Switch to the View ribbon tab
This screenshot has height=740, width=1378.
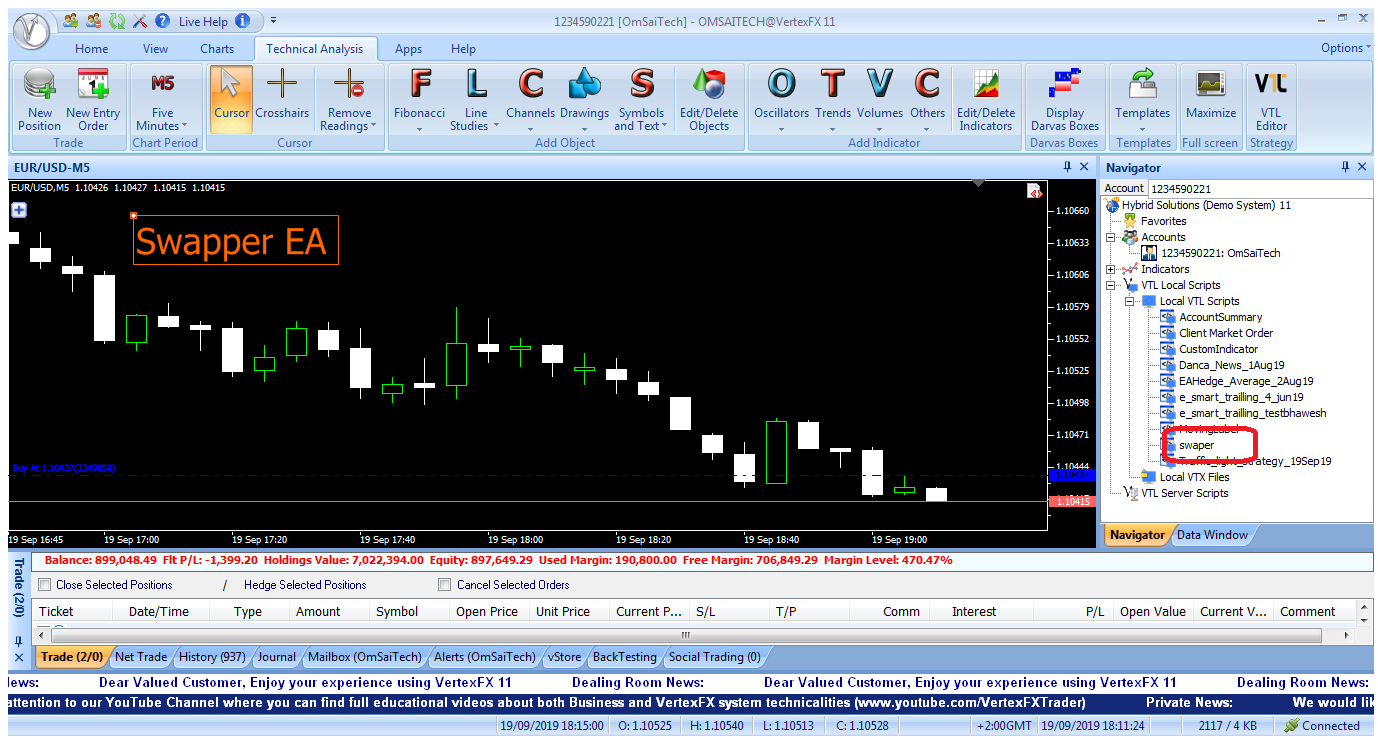pyautogui.click(x=155, y=48)
